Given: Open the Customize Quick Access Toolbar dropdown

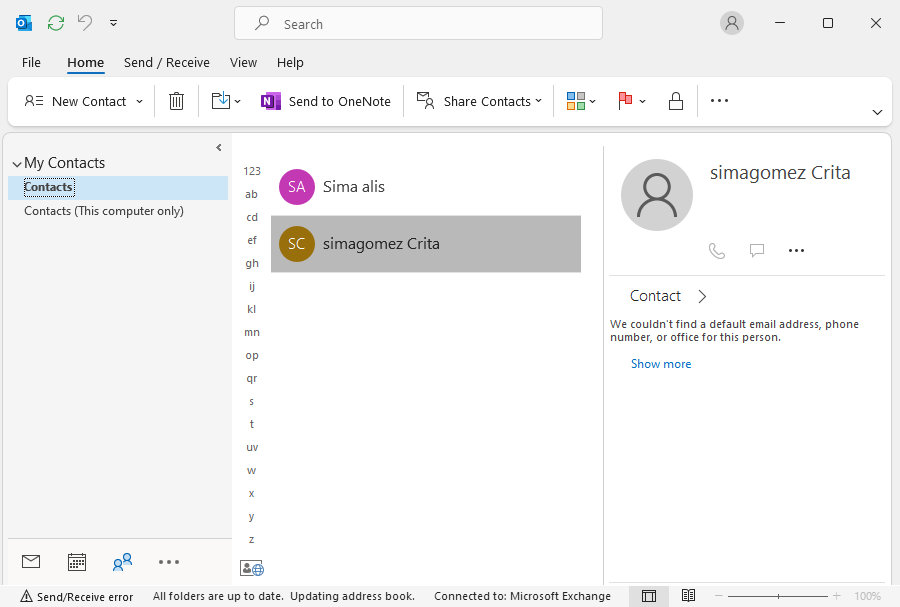Looking at the screenshot, I should (x=114, y=23).
